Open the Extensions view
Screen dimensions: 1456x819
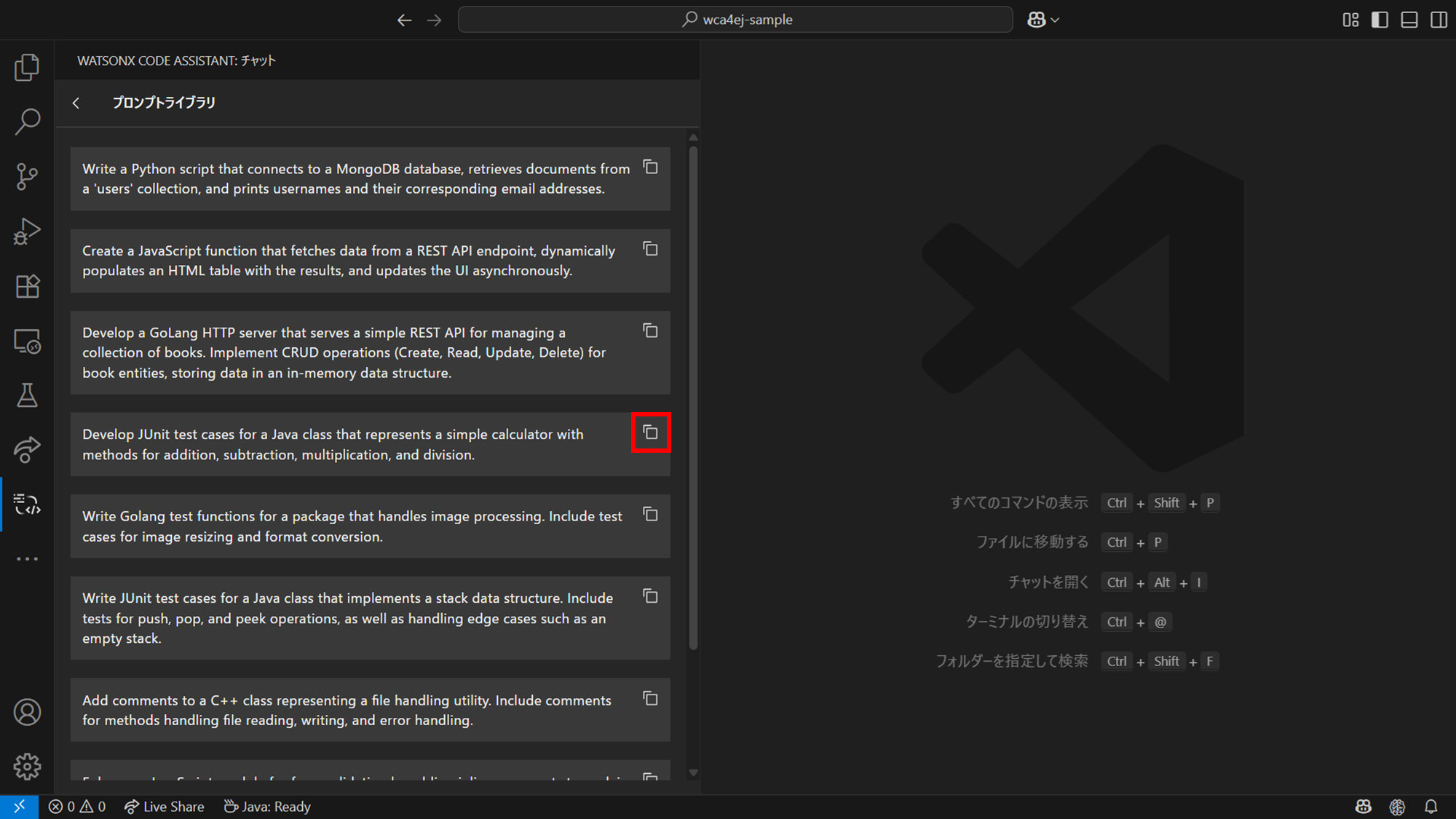(27, 286)
